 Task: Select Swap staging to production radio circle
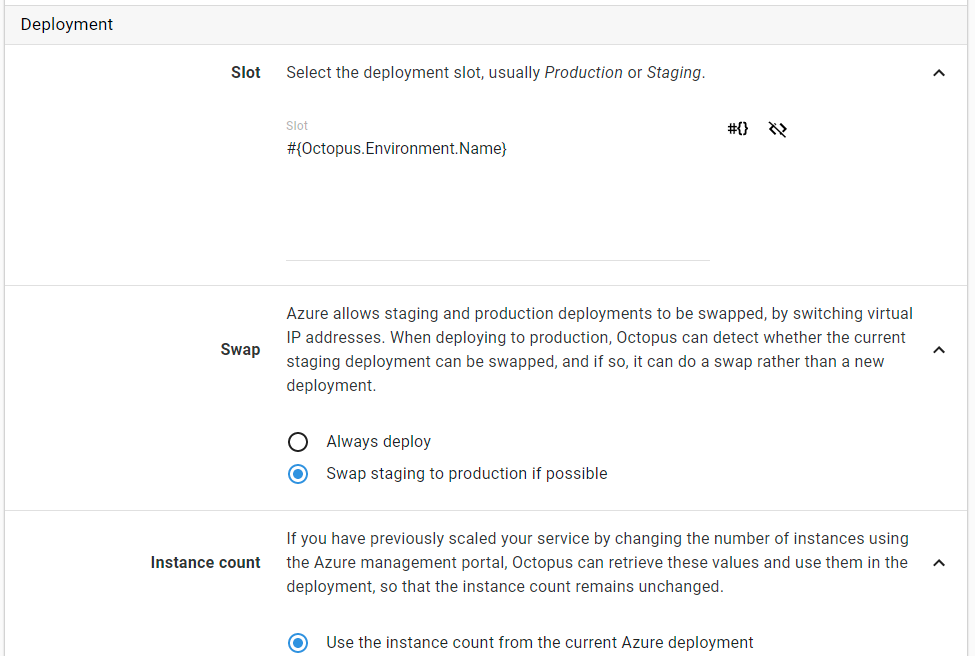tap(298, 474)
